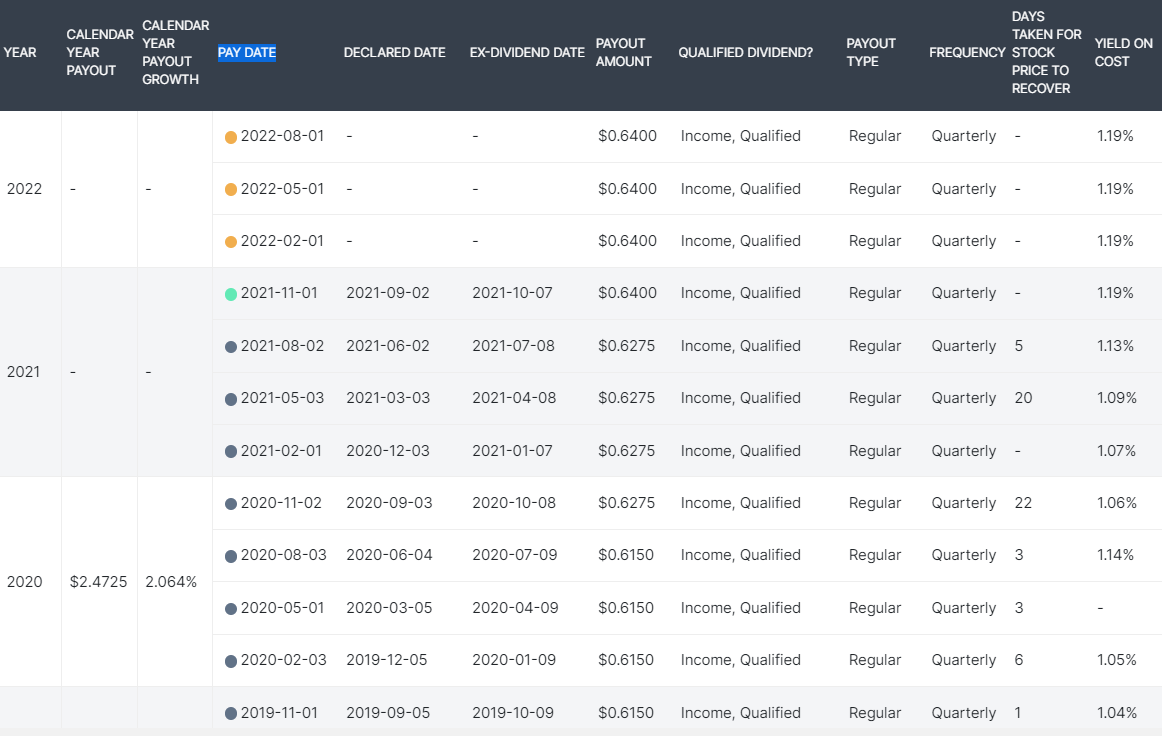Select the Ex-Dividend Date column header
The height and width of the screenshot is (736, 1162).
point(527,53)
